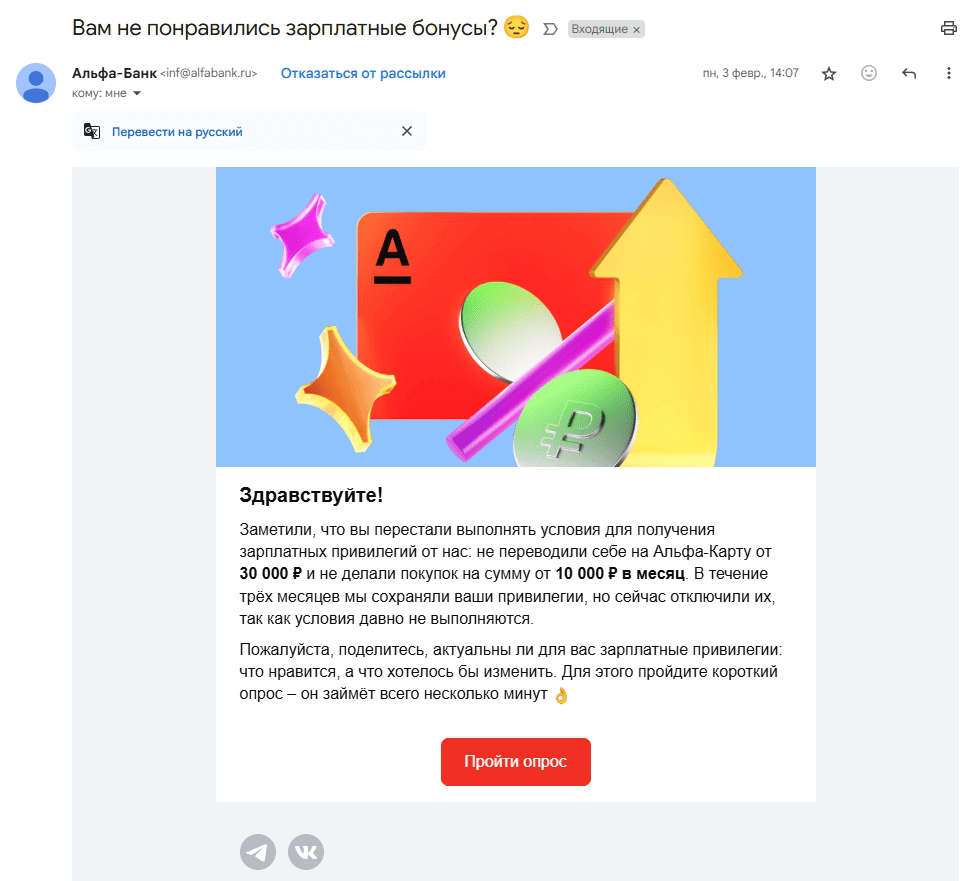Open the Telegram social icon

click(257, 851)
